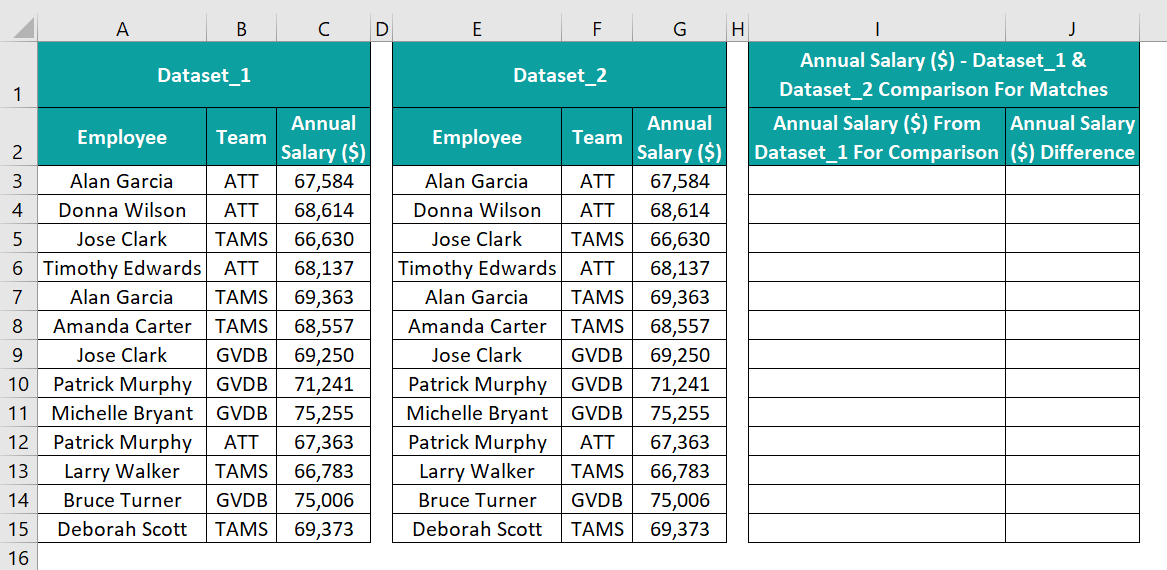Select empty cell I3
1167x570 pixels.
tap(877, 181)
